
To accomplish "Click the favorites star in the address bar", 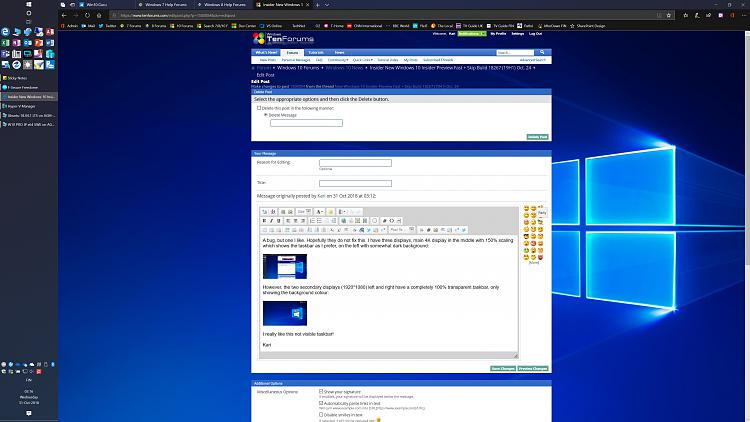I will pos(669,15).
